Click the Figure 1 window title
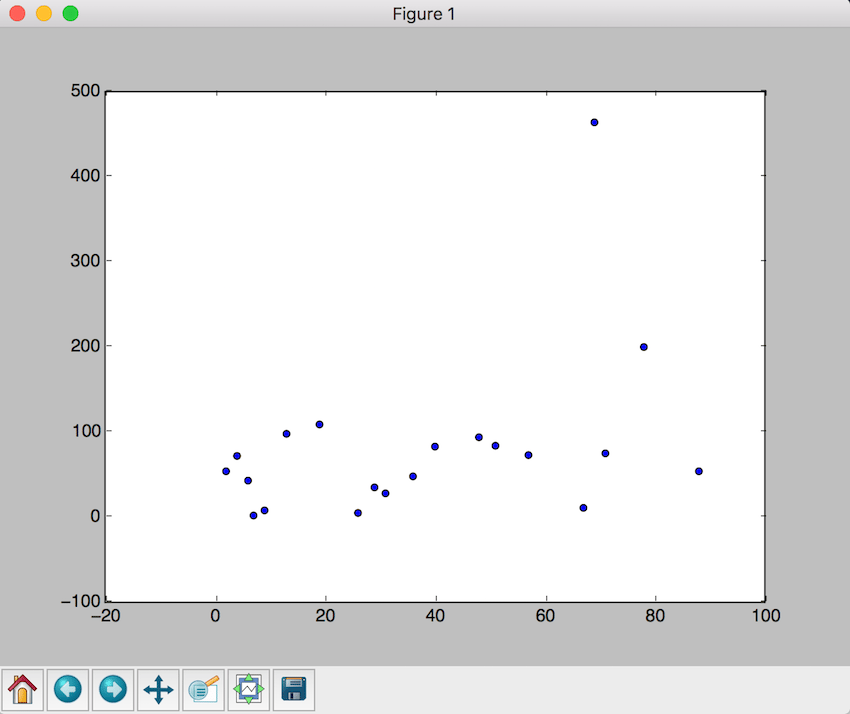850x714 pixels. coord(424,14)
